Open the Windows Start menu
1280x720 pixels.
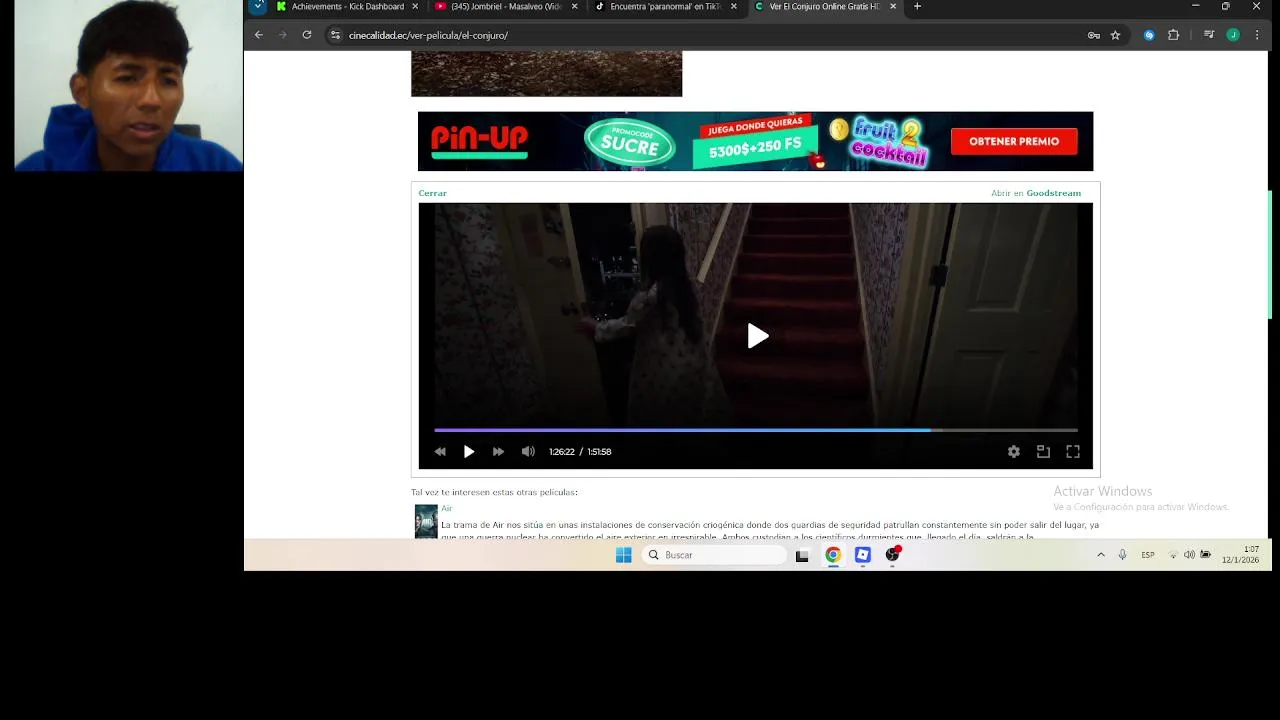click(x=624, y=555)
